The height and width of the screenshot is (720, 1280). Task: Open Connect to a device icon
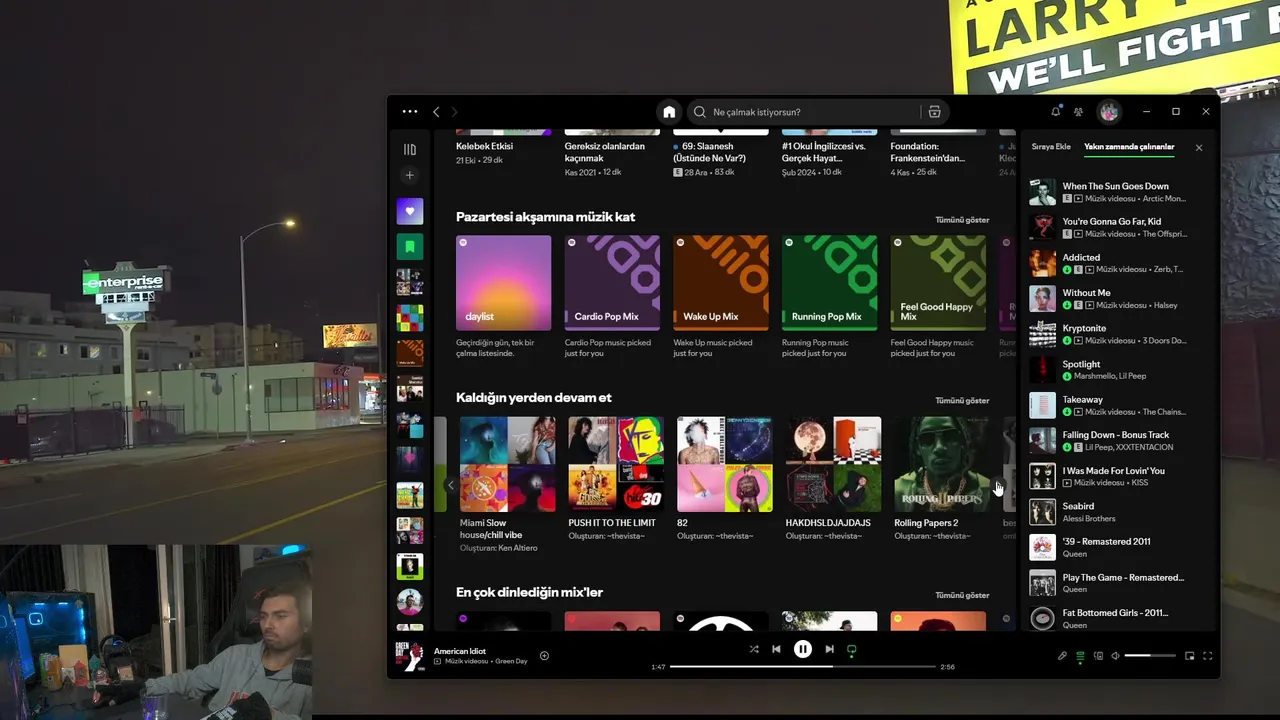1098,656
